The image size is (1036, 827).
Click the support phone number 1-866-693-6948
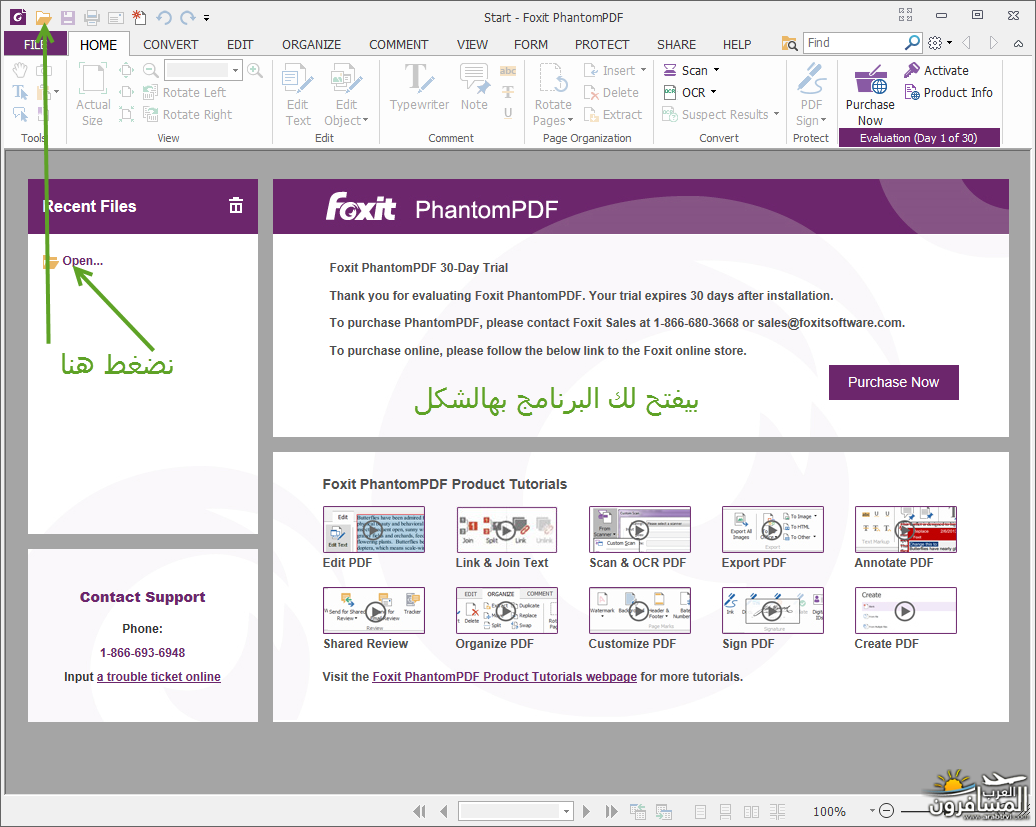[142, 653]
